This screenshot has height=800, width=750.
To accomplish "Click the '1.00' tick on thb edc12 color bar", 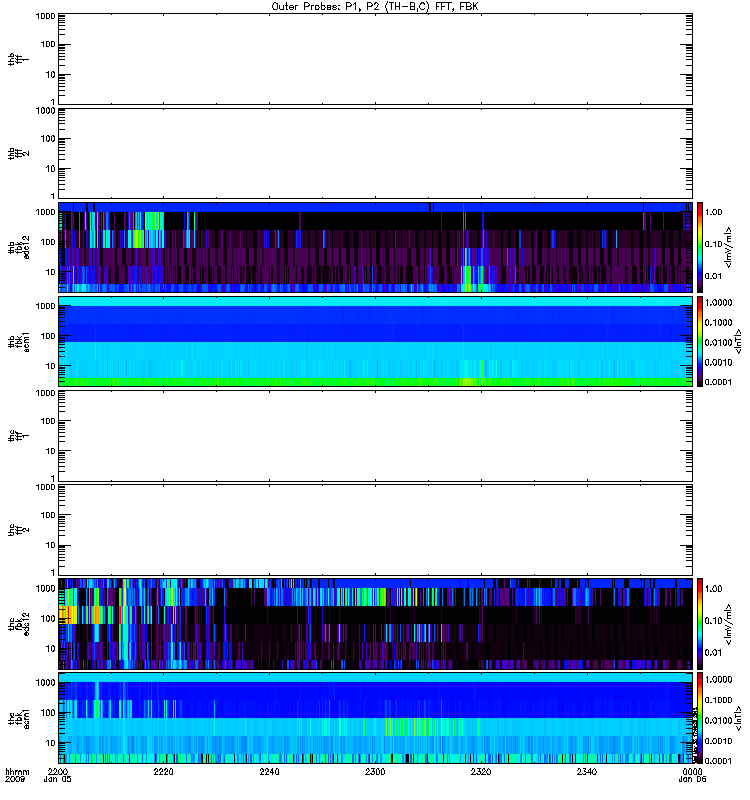I will tap(713, 212).
